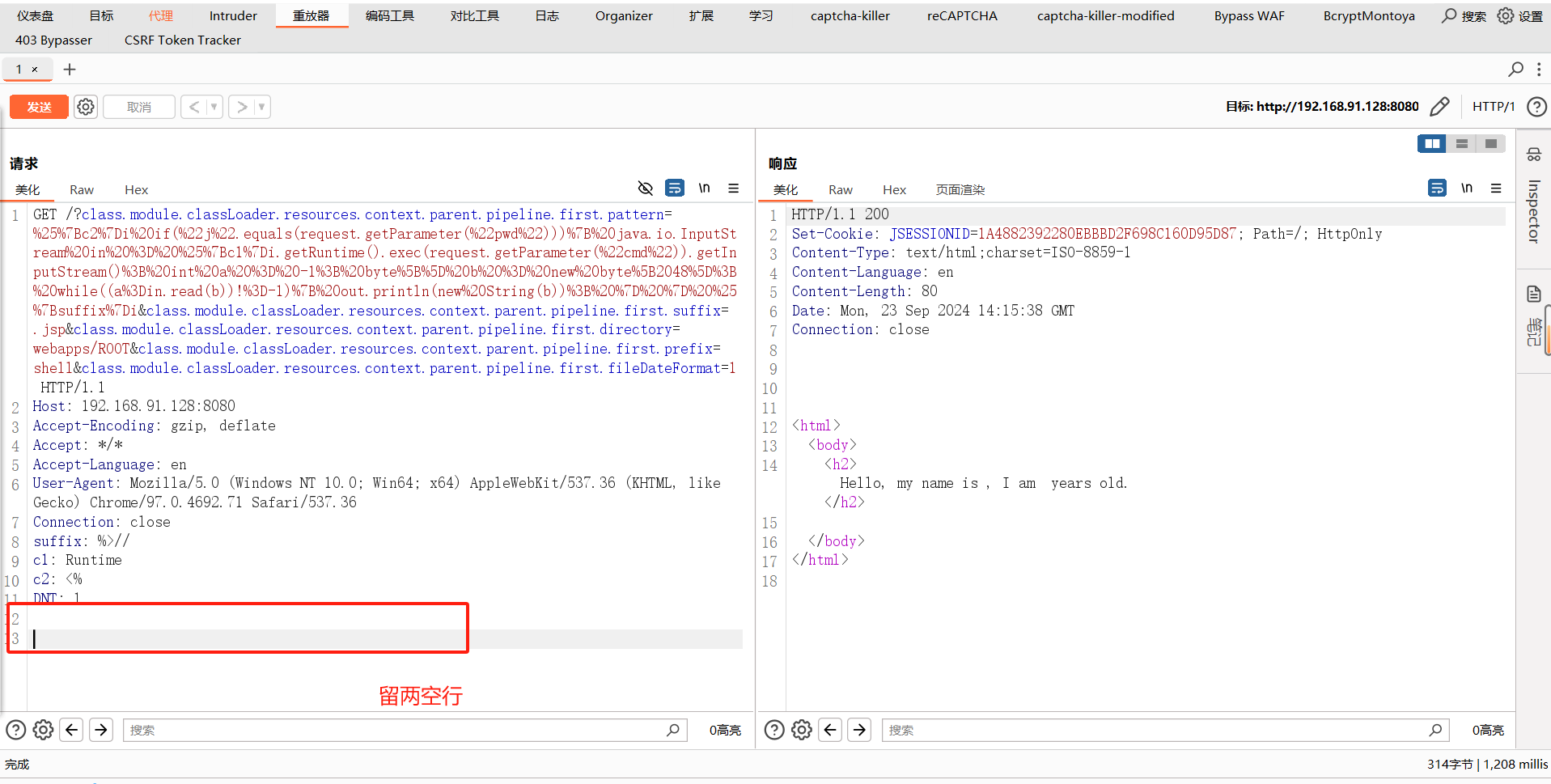The image size is (1551, 784).
Task: Open the 403 Bypasser tab
Action: pos(53,40)
